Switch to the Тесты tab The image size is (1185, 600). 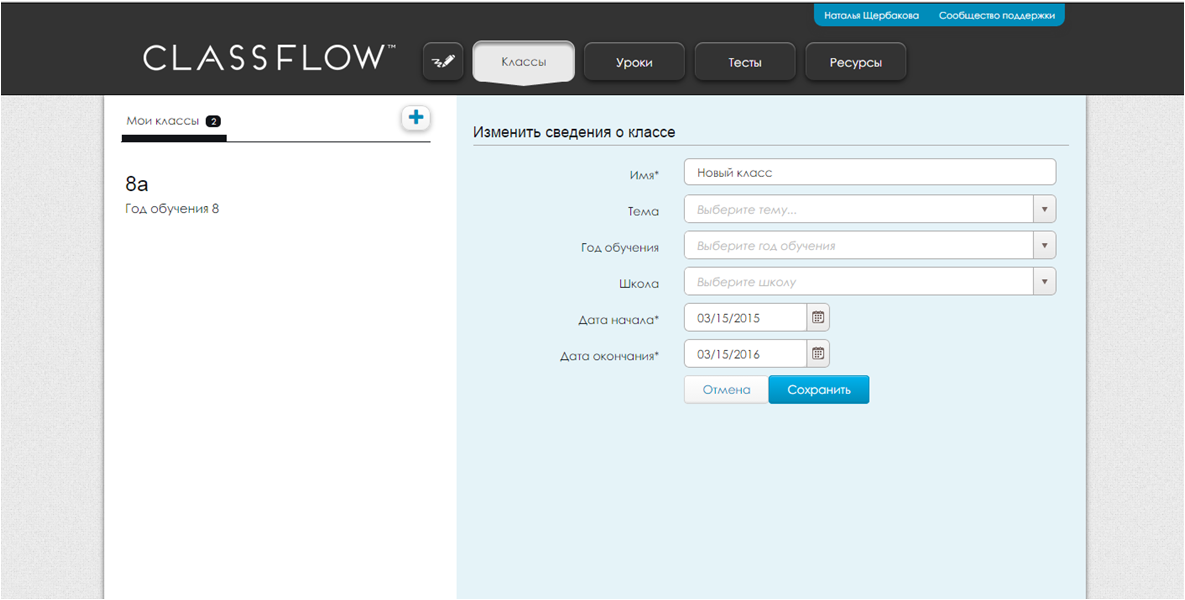click(744, 61)
